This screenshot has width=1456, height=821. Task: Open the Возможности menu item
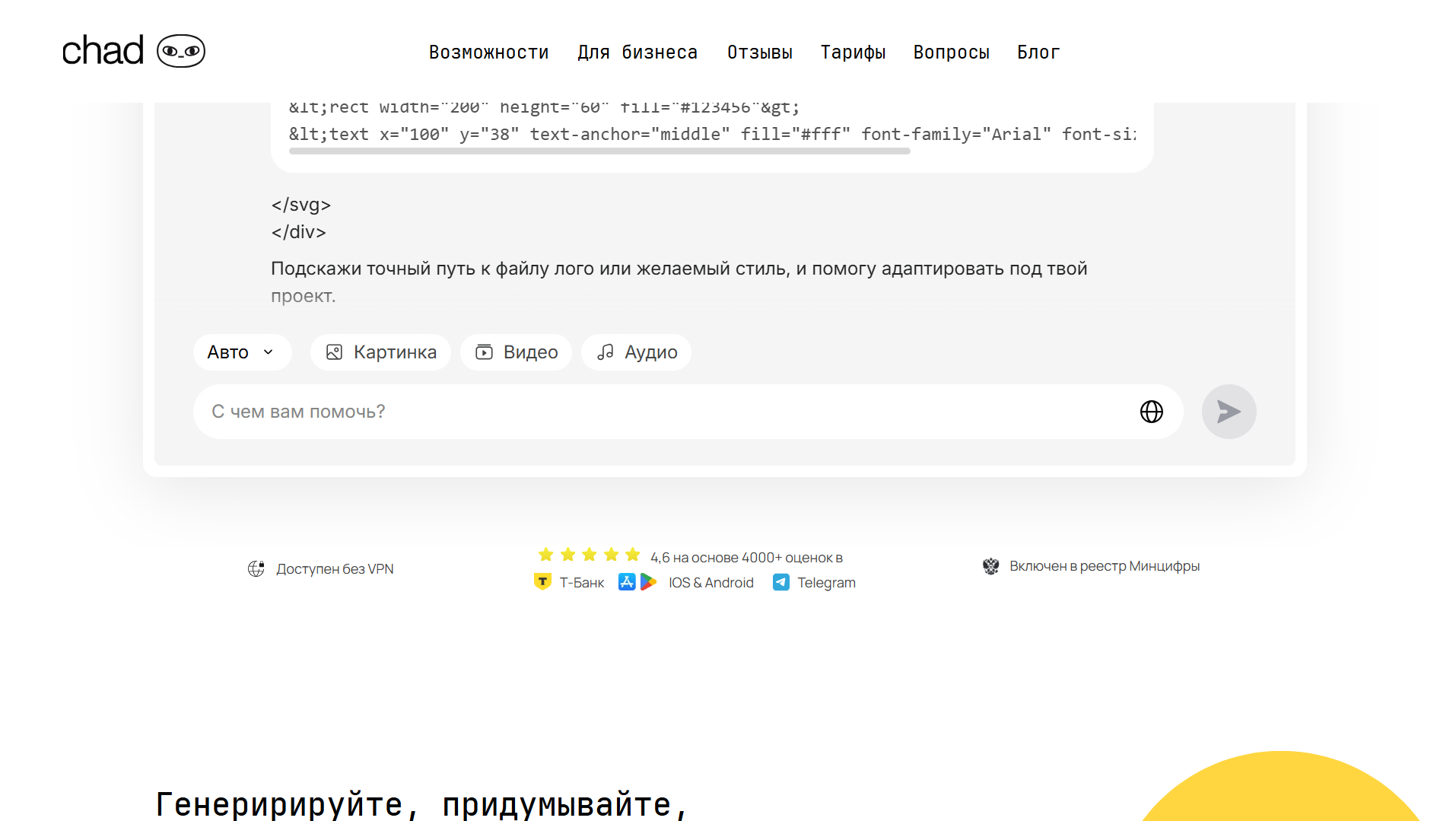(x=488, y=53)
